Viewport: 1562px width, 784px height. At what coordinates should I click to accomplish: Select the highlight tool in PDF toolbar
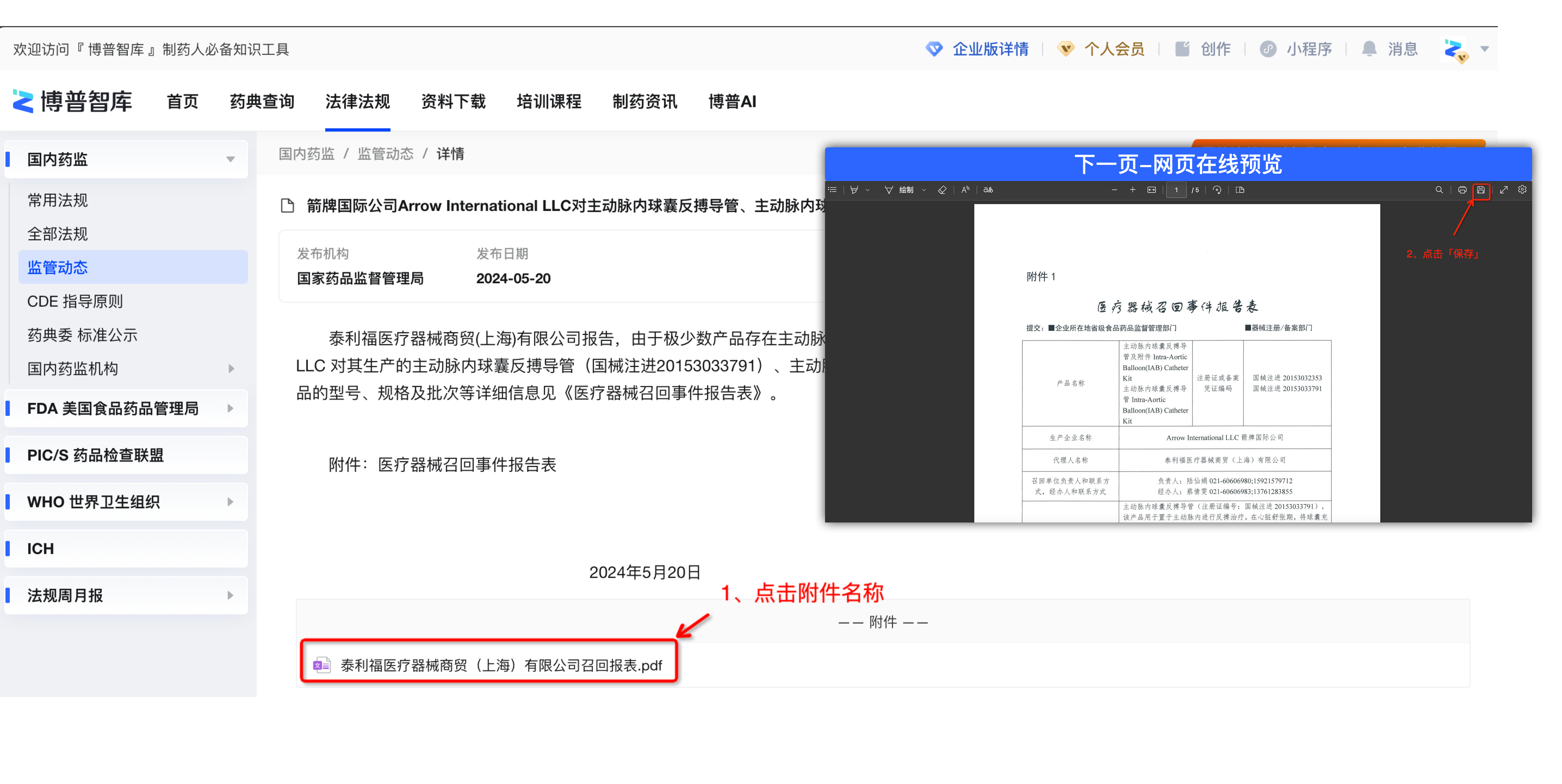(x=854, y=190)
